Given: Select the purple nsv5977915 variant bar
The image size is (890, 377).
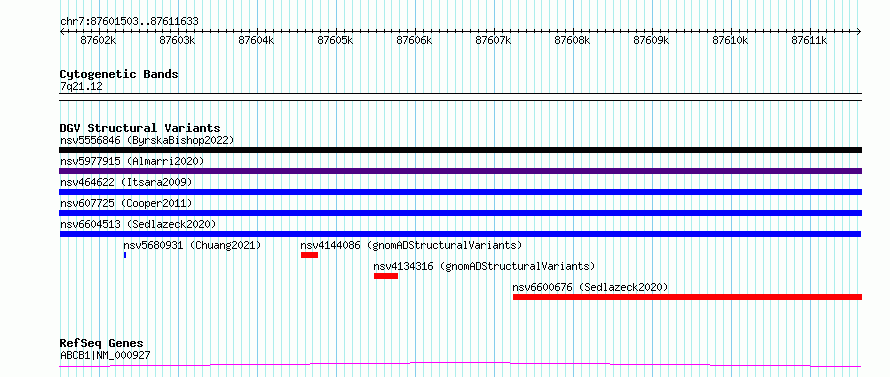Looking at the screenshot, I should pyautogui.click(x=460, y=171).
